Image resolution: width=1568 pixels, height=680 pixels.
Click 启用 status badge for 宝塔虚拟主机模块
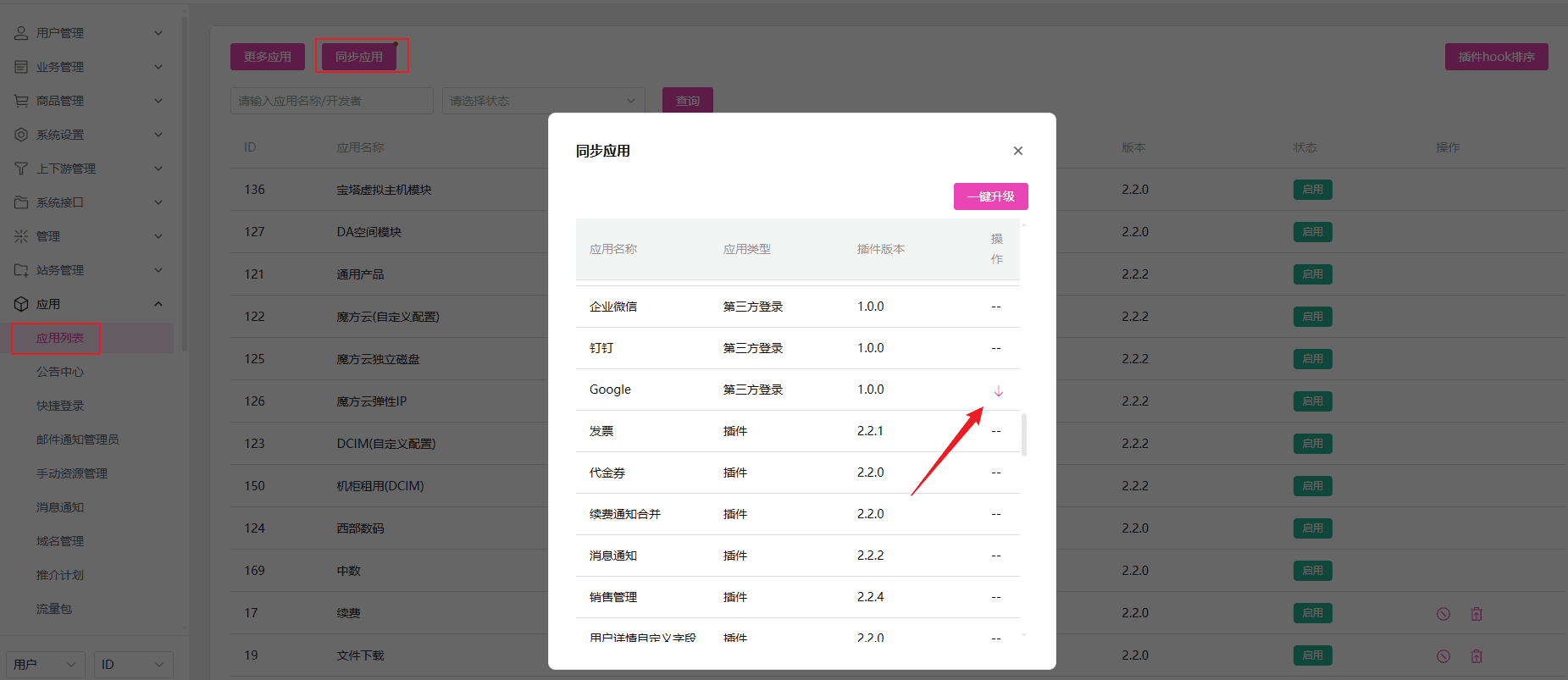point(1313,190)
